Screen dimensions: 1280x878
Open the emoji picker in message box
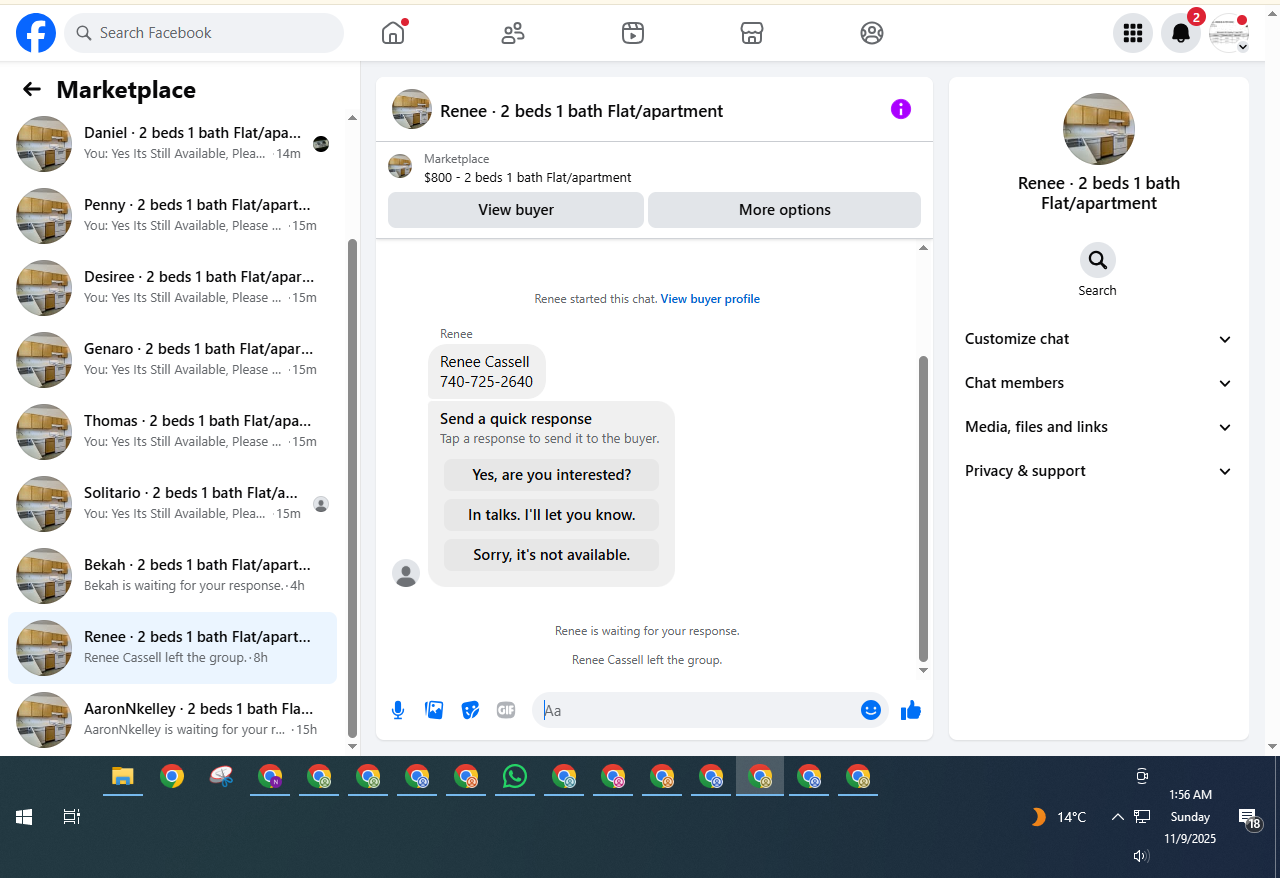(x=871, y=710)
